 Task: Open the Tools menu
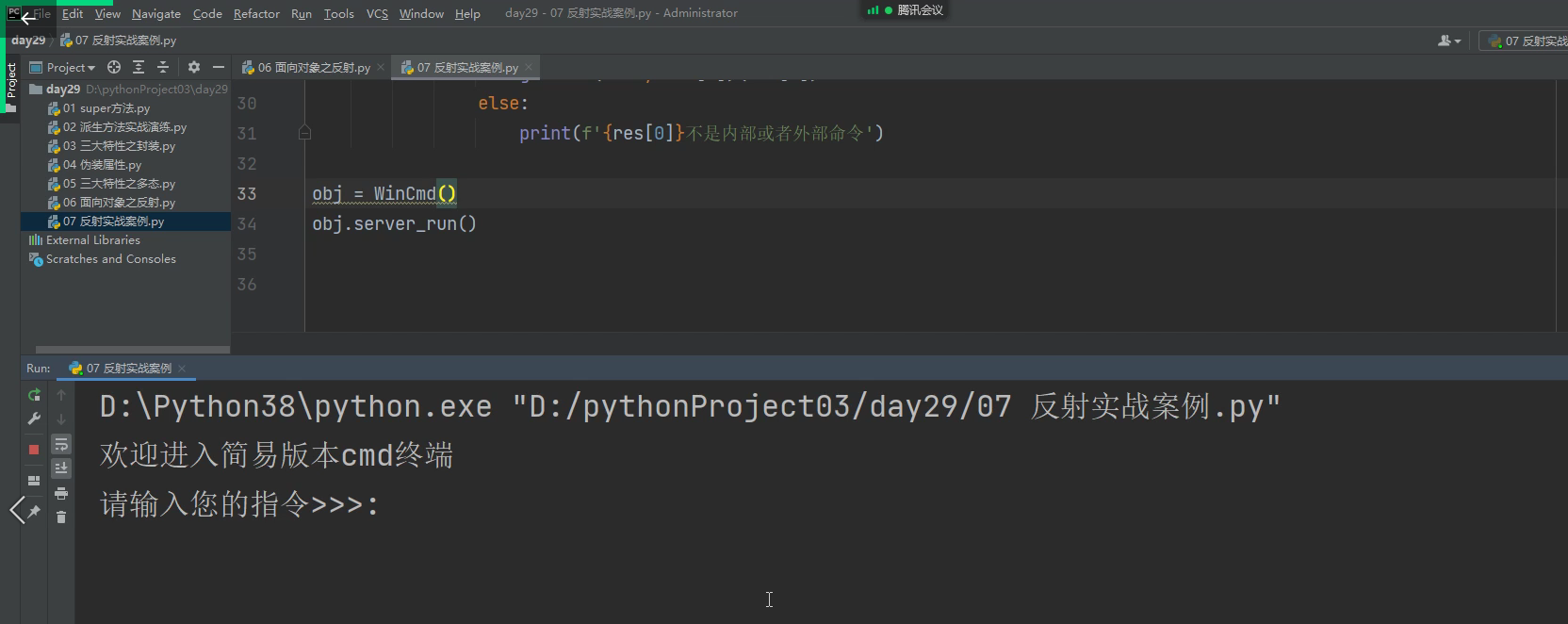pyautogui.click(x=338, y=13)
